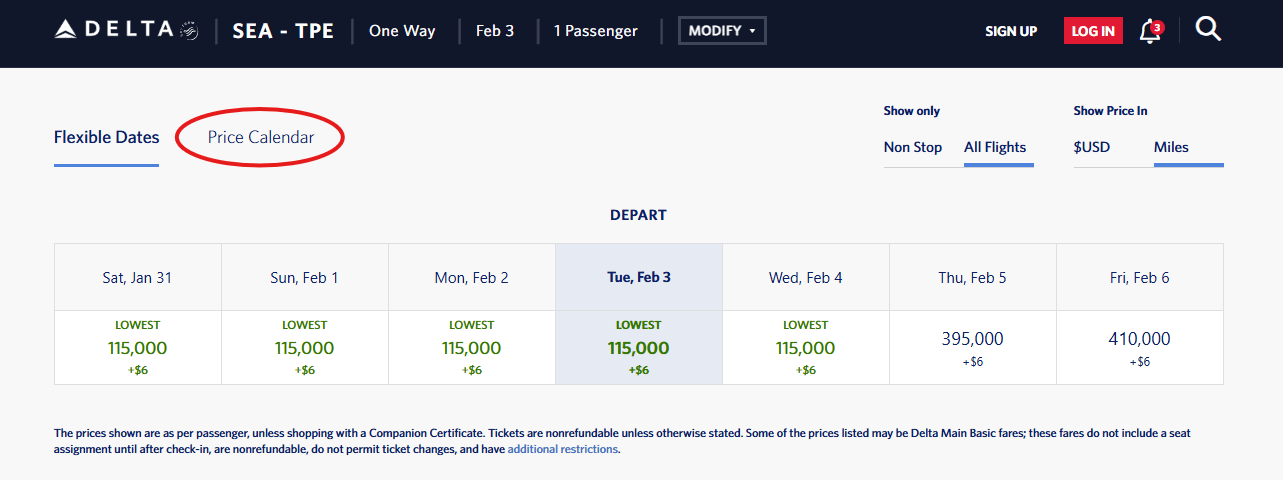Open the search magnifier icon
This screenshot has width=1283, height=480.
tap(1208, 30)
